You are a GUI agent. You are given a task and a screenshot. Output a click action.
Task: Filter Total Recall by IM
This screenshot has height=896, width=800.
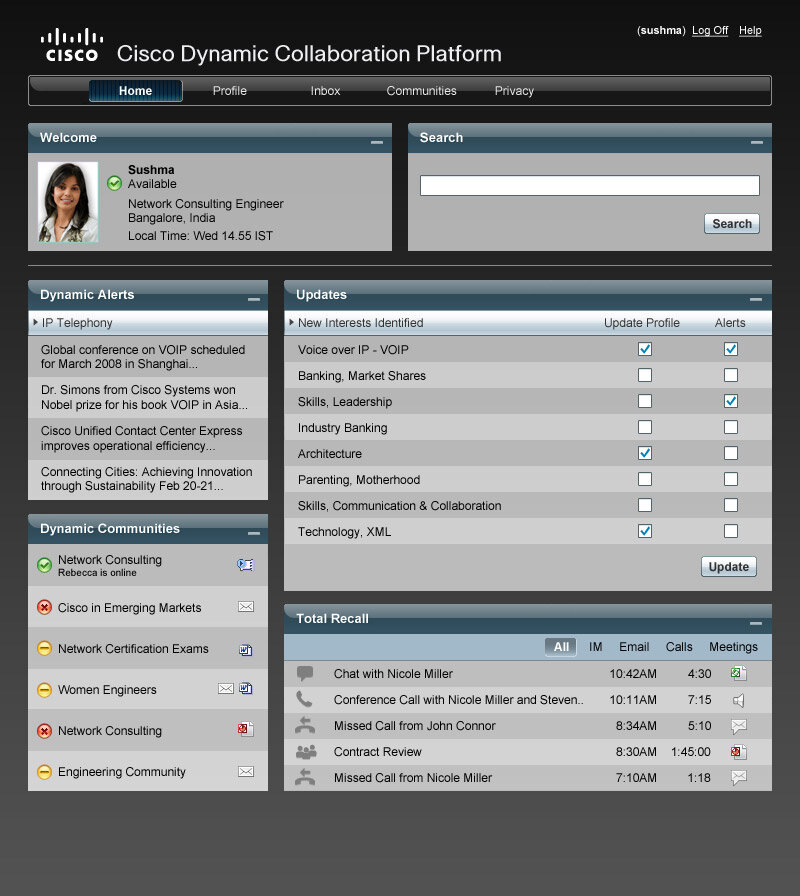click(595, 646)
